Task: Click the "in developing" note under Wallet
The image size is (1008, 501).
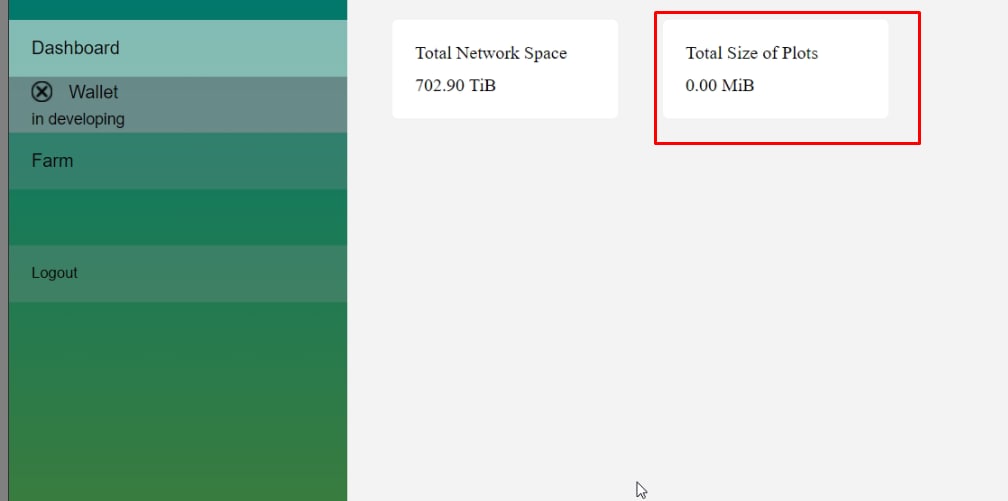Action: 78,119
